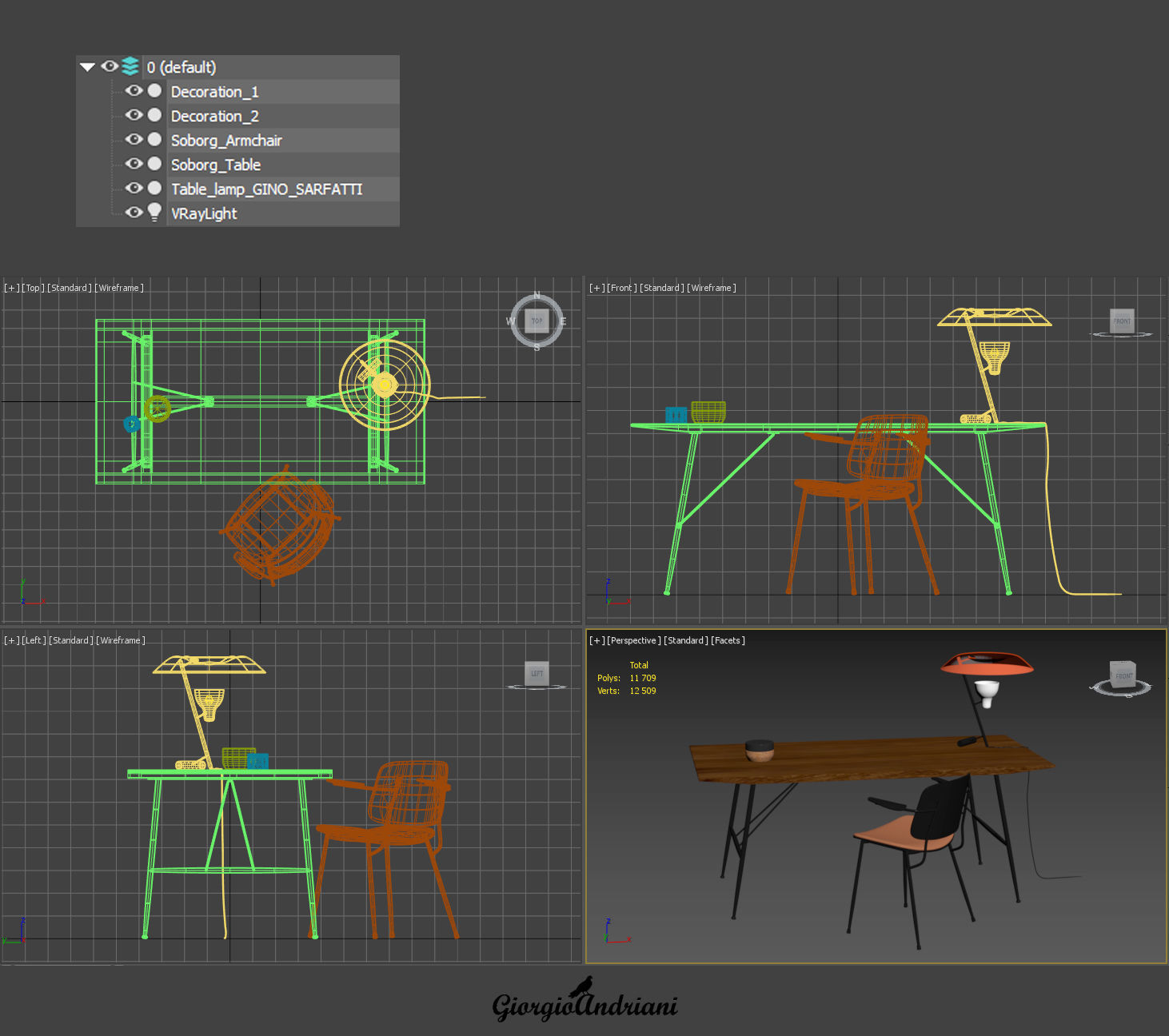This screenshot has width=1169, height=1036.
Task: Hide the Soborg_Table object
Action: 134,164
